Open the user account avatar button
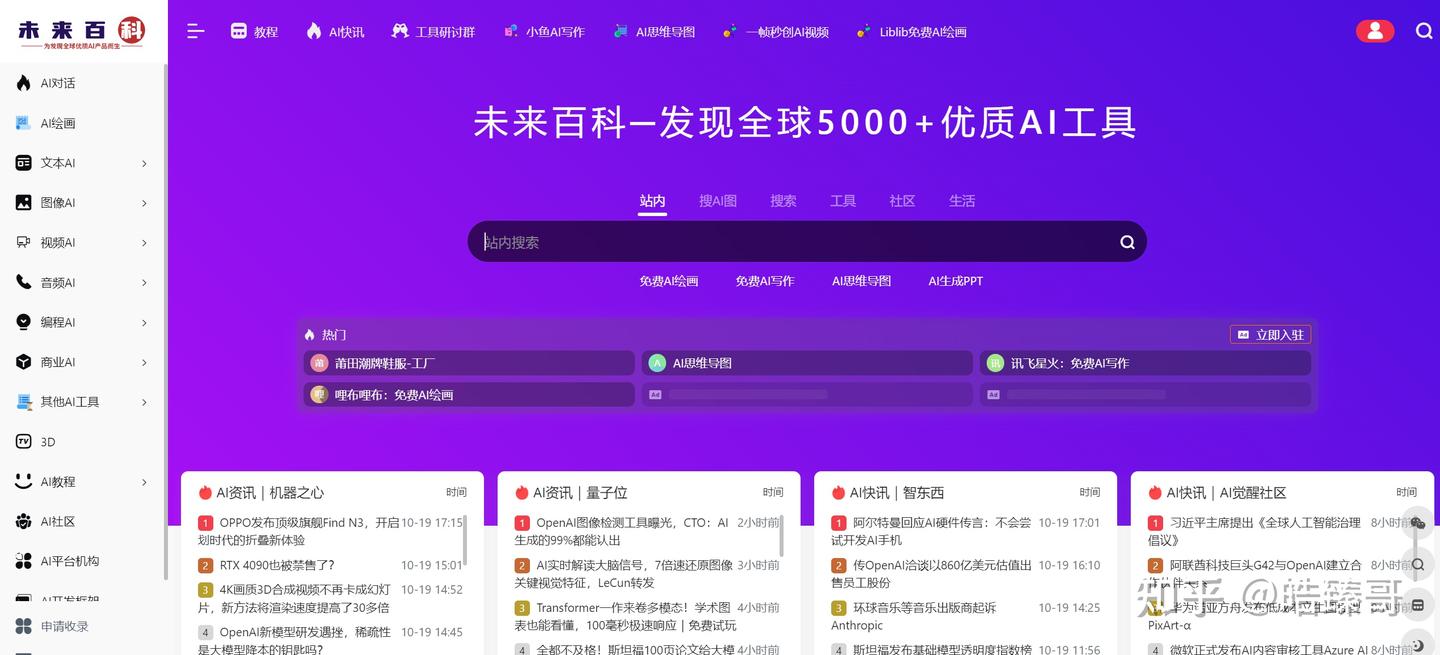The image size is (1440, 655). pos(1375,31)
